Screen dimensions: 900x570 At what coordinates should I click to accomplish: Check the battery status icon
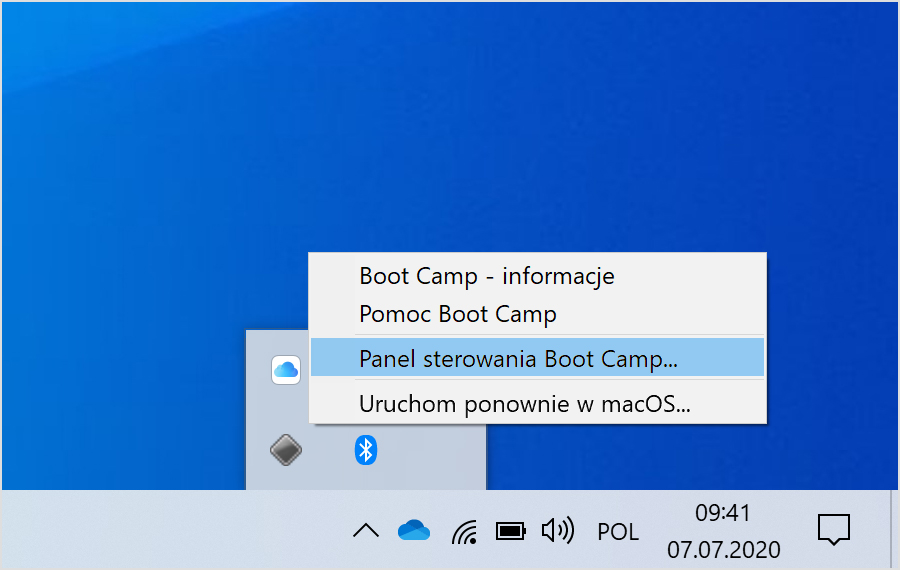(x=510, y=531)
